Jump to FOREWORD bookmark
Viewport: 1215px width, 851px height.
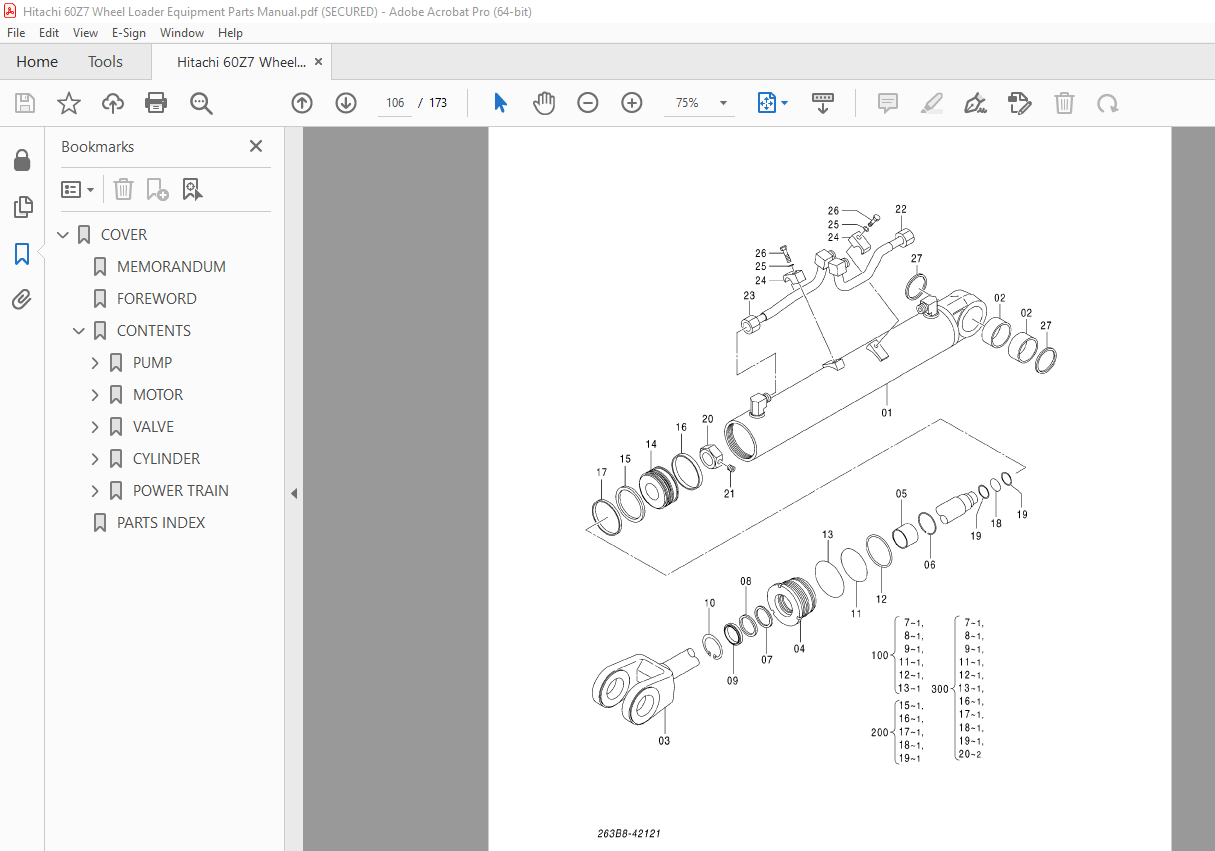(156, 299)
